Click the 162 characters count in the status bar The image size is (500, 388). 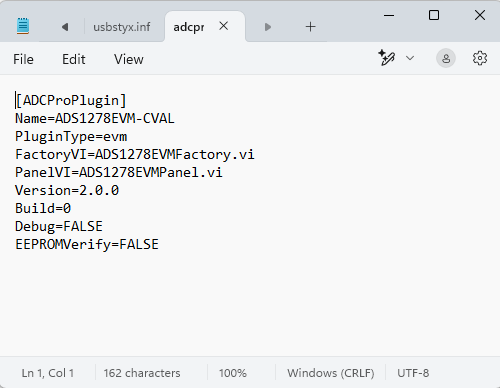coord(142,373)
